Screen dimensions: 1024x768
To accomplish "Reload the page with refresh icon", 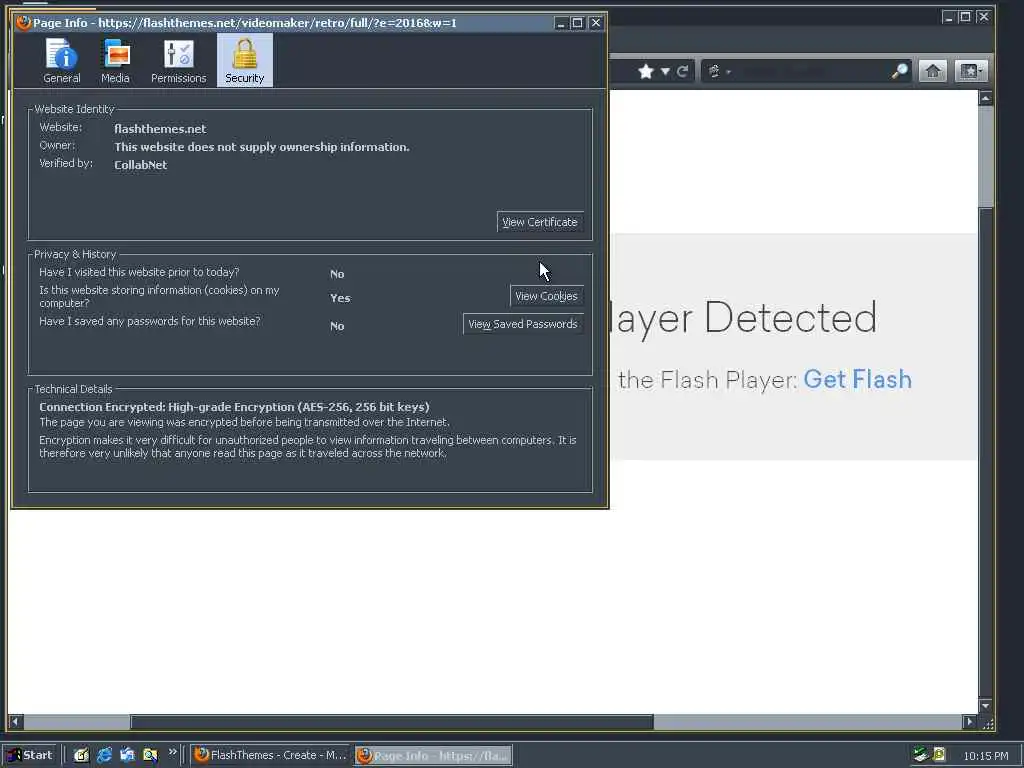I will [x=682, y=71].
